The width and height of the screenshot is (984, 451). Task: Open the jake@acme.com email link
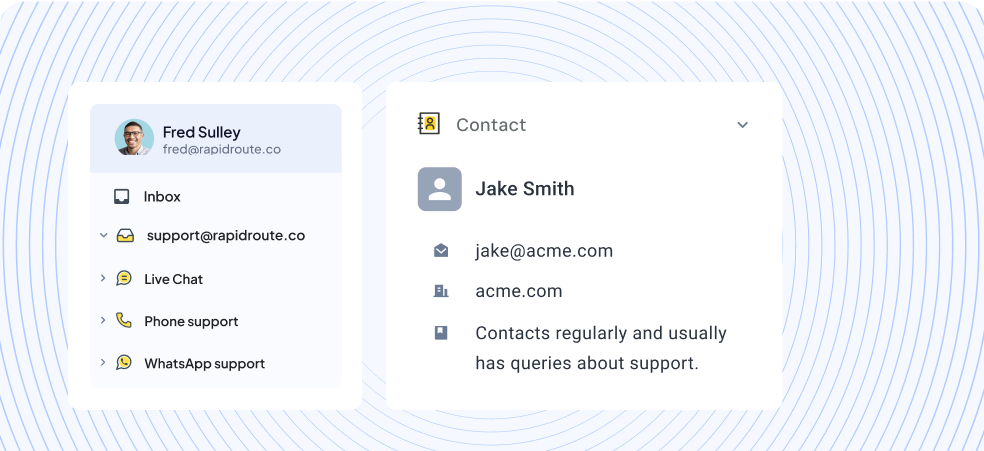point(544,251)
